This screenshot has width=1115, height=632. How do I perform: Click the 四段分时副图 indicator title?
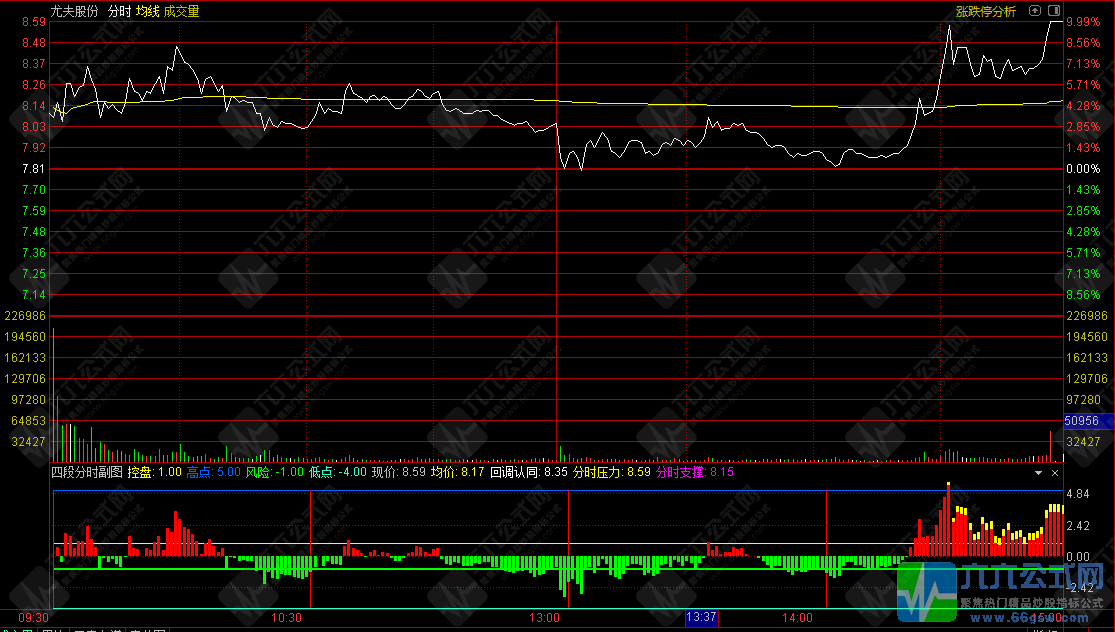click(x=87, y=472)
